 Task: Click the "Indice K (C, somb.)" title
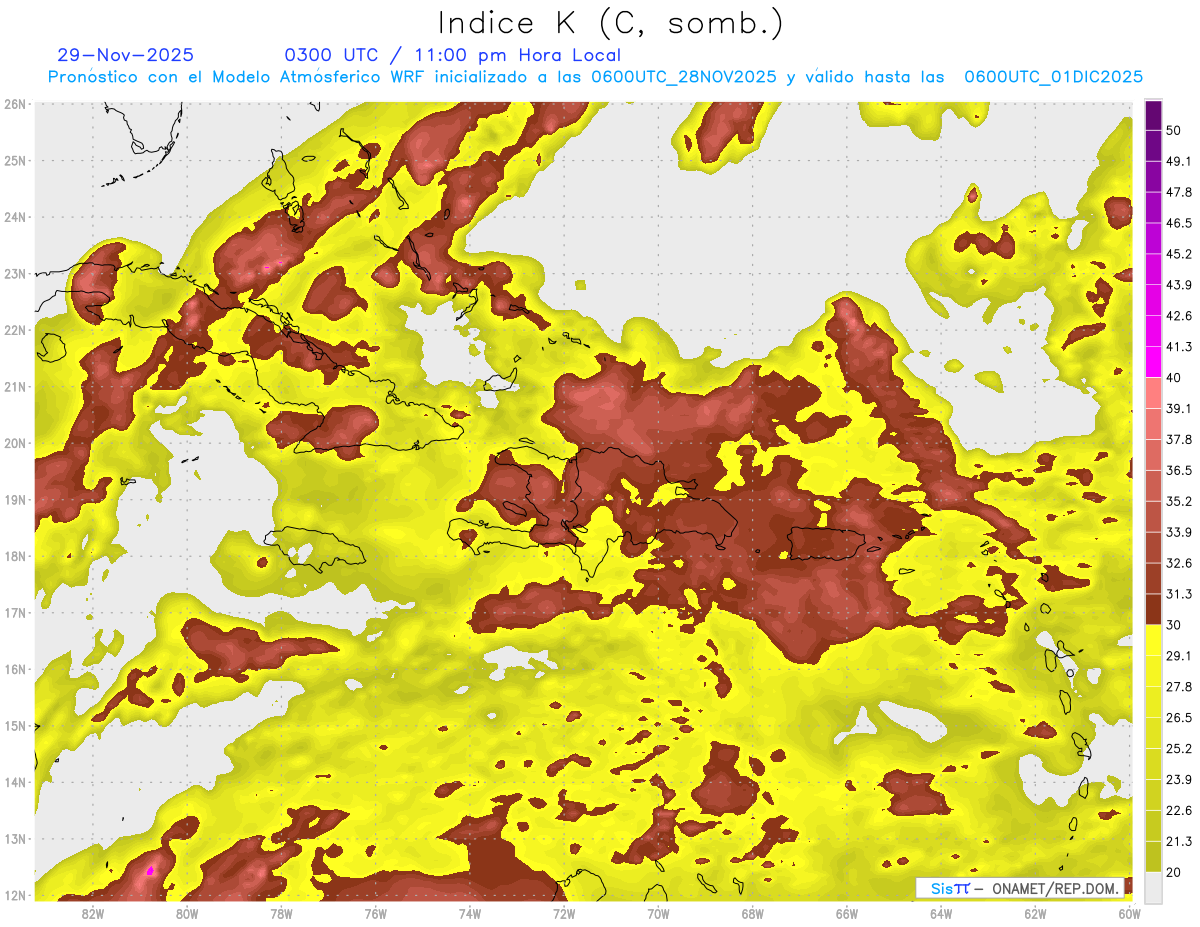tap(611, 23)
